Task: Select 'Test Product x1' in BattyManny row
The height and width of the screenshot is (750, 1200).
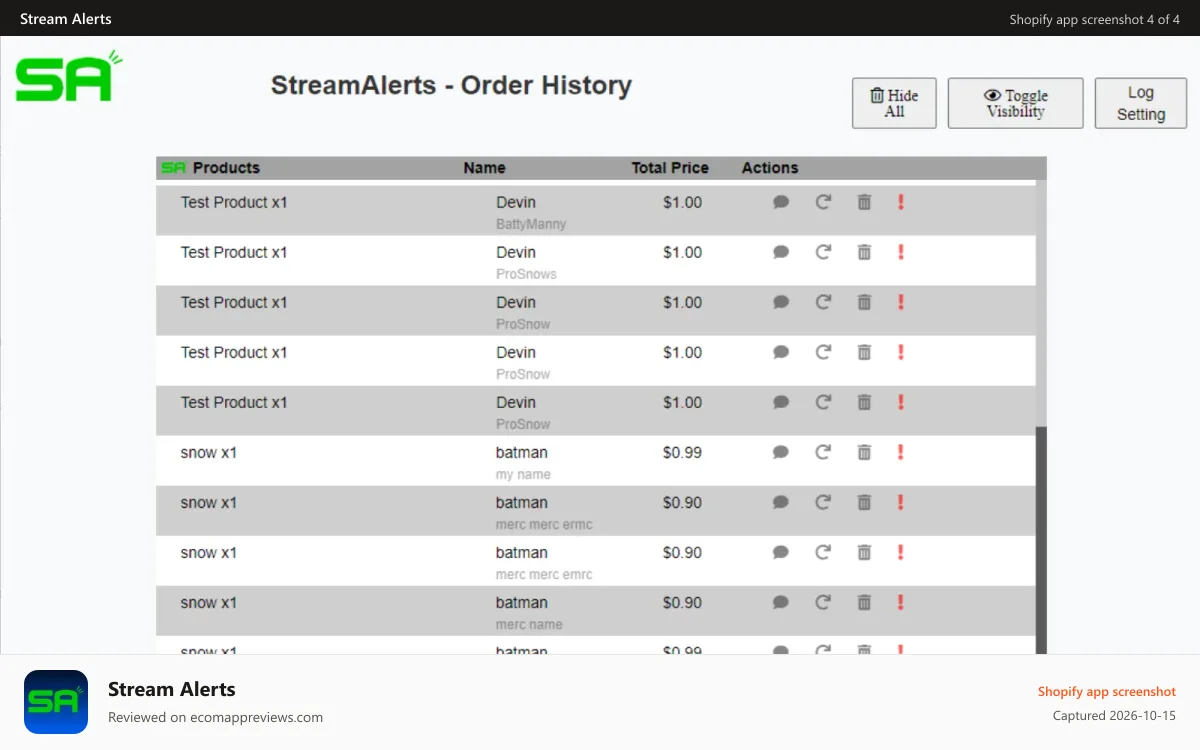Action: click(x=234, y=202)
